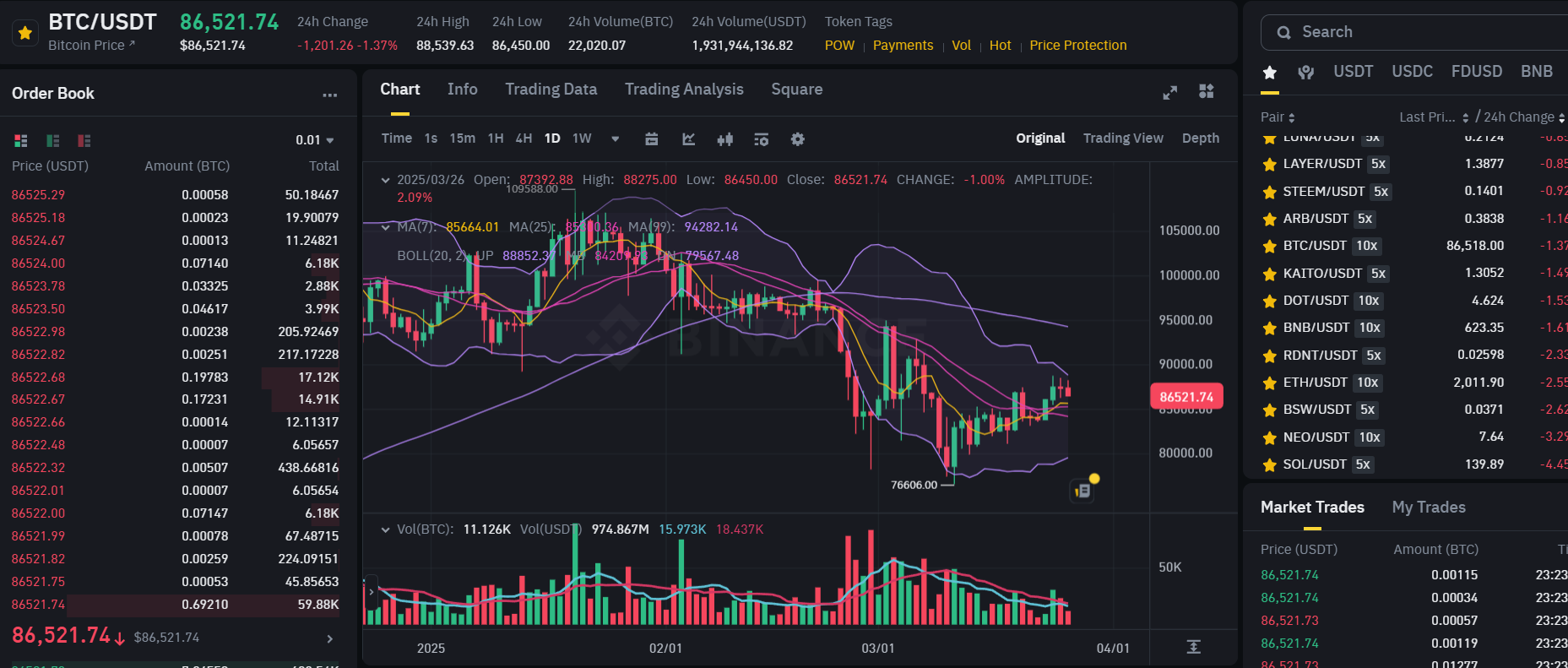Unfavorite the ETH/USDT star
Screen dimensions: 1568x668
1269,383
